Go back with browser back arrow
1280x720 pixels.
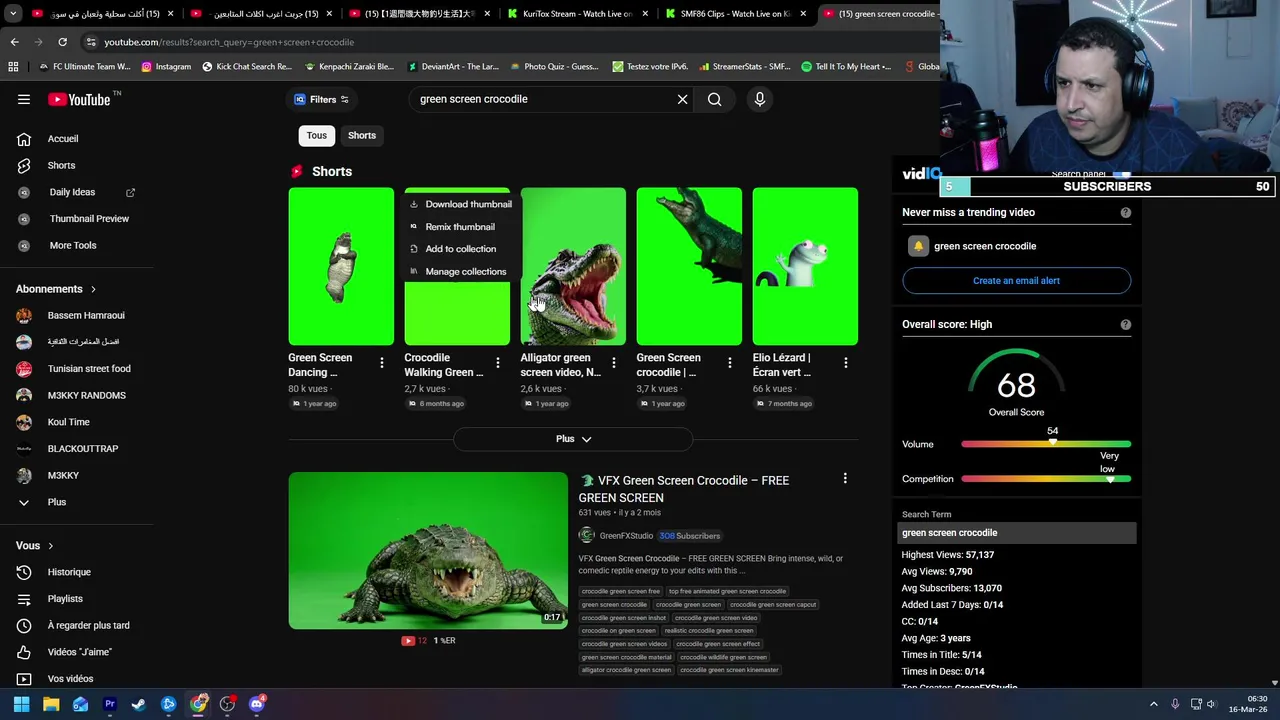click(14, 42)
